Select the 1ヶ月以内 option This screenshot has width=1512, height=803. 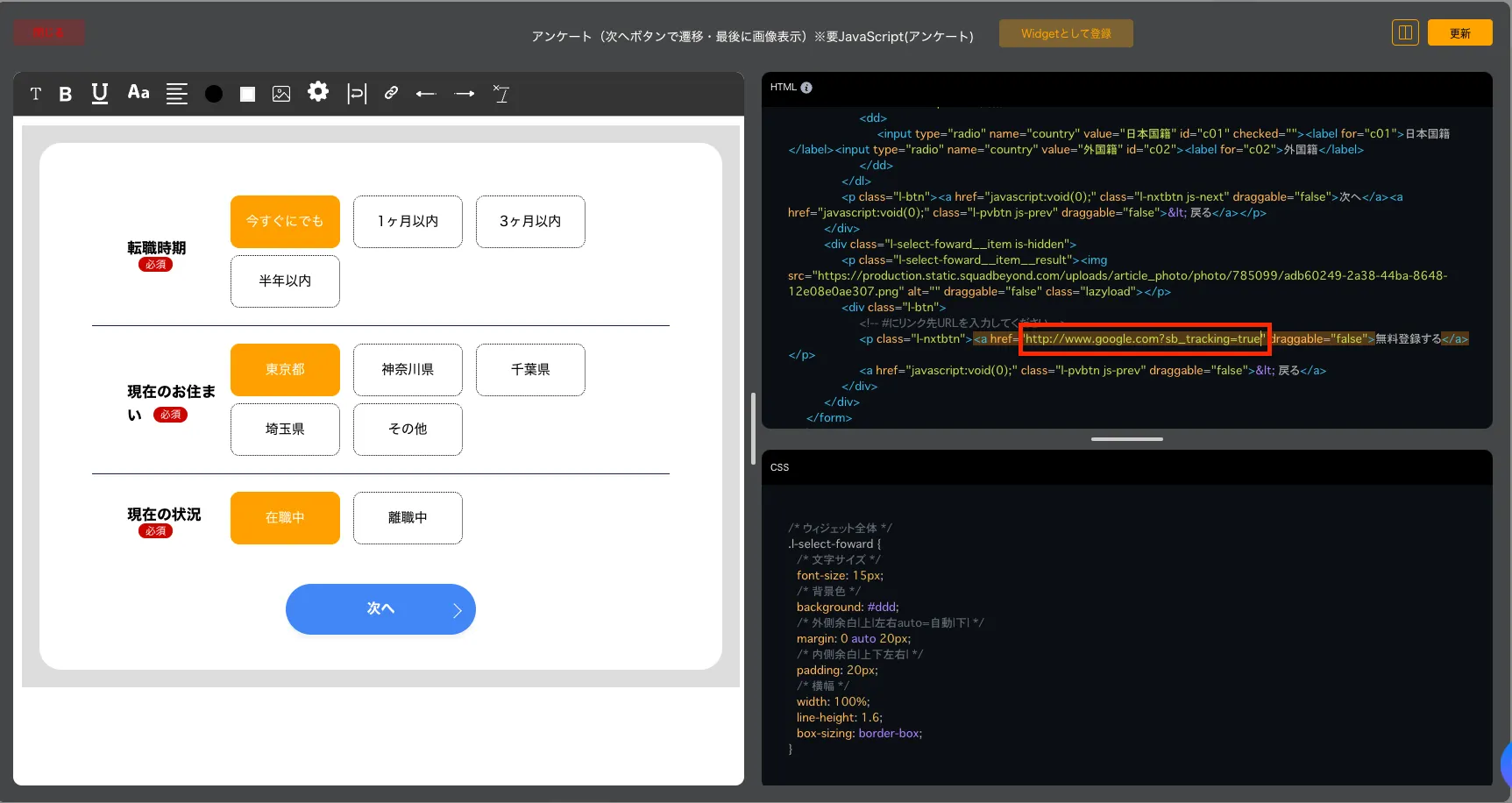click(x=408, y=222)
